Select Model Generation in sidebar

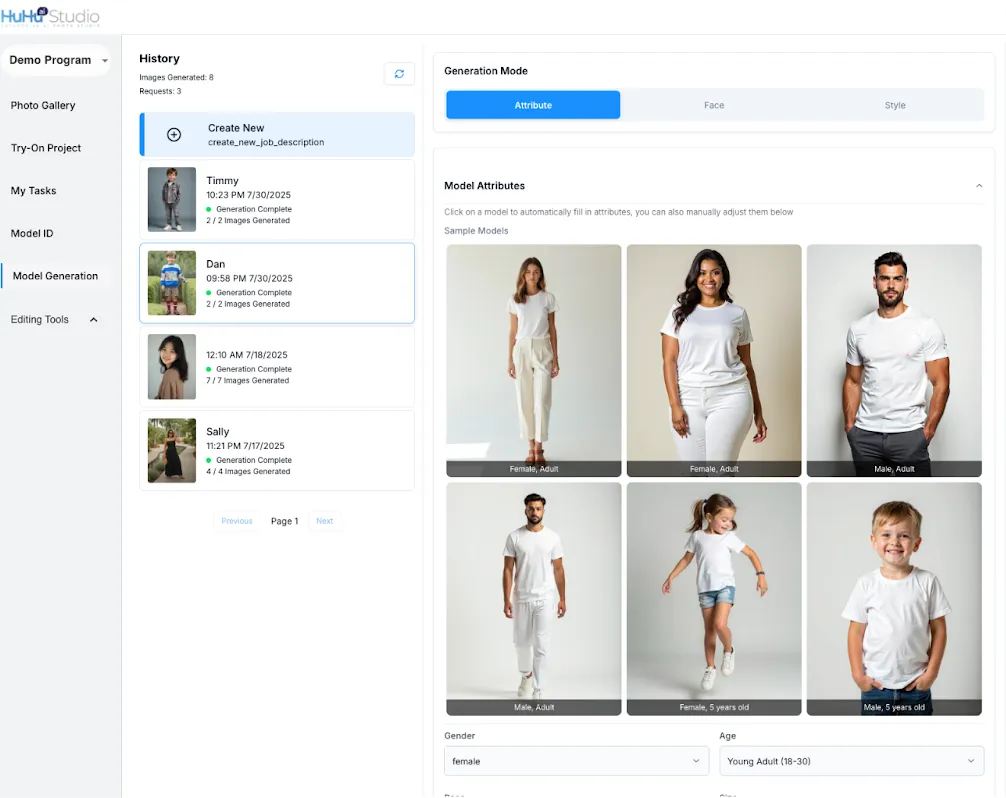pos(55,276)
